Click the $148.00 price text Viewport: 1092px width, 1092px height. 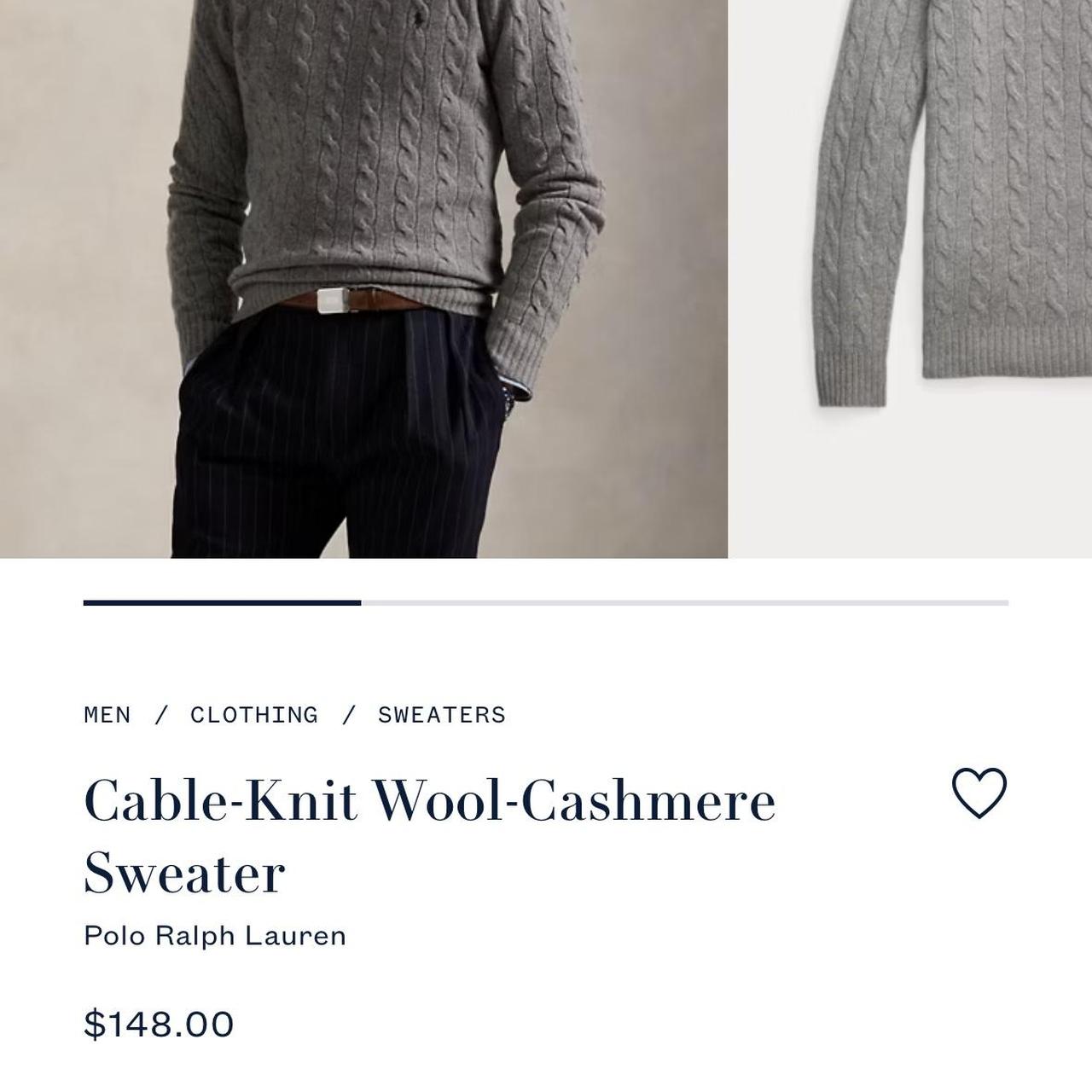pyautogui.click(x=159, y=1025)
